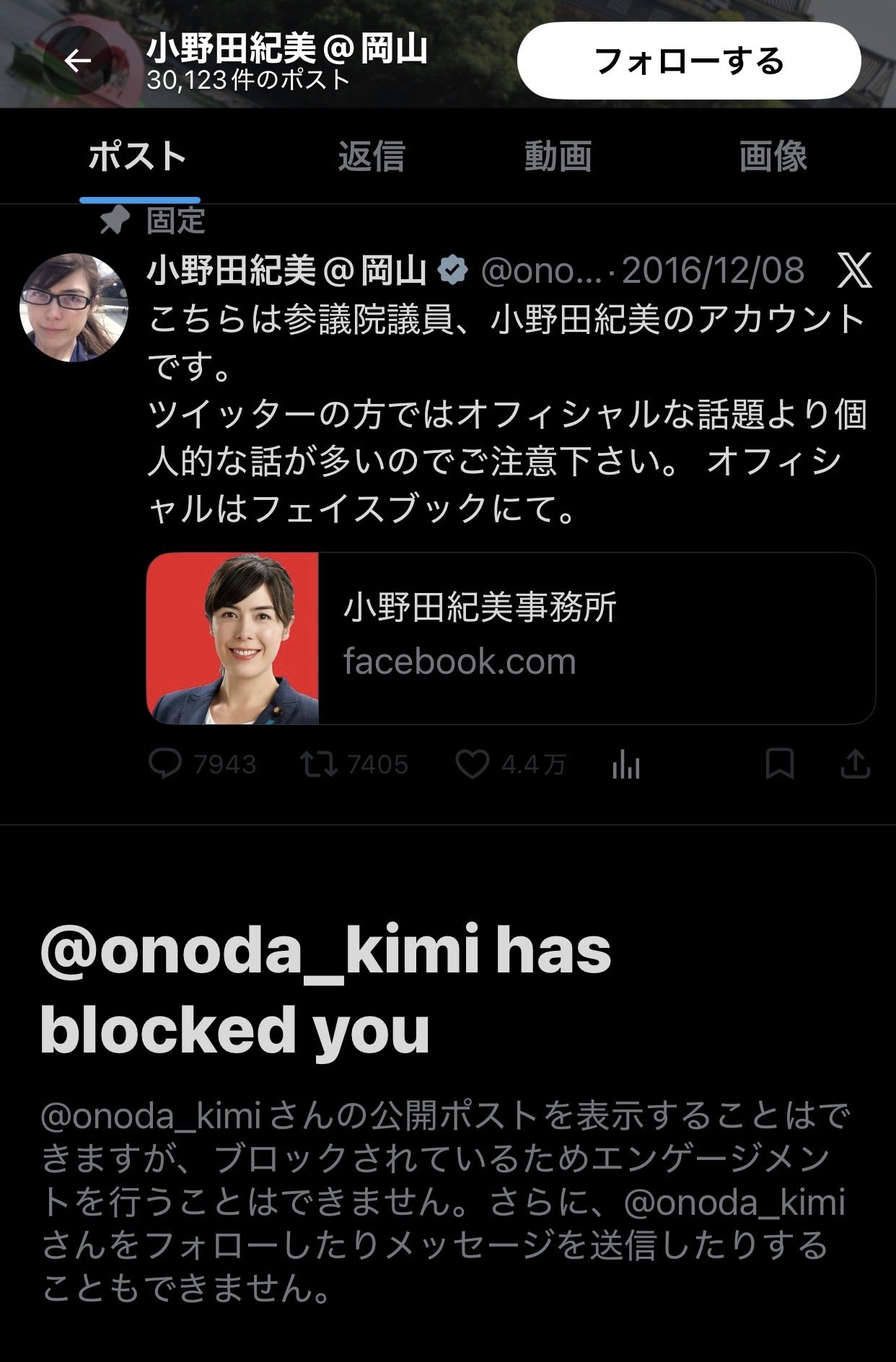This screenshot has width=896, height=1362.
Task: Tap the pinned post author name
Action: click(x=287, y=271)
